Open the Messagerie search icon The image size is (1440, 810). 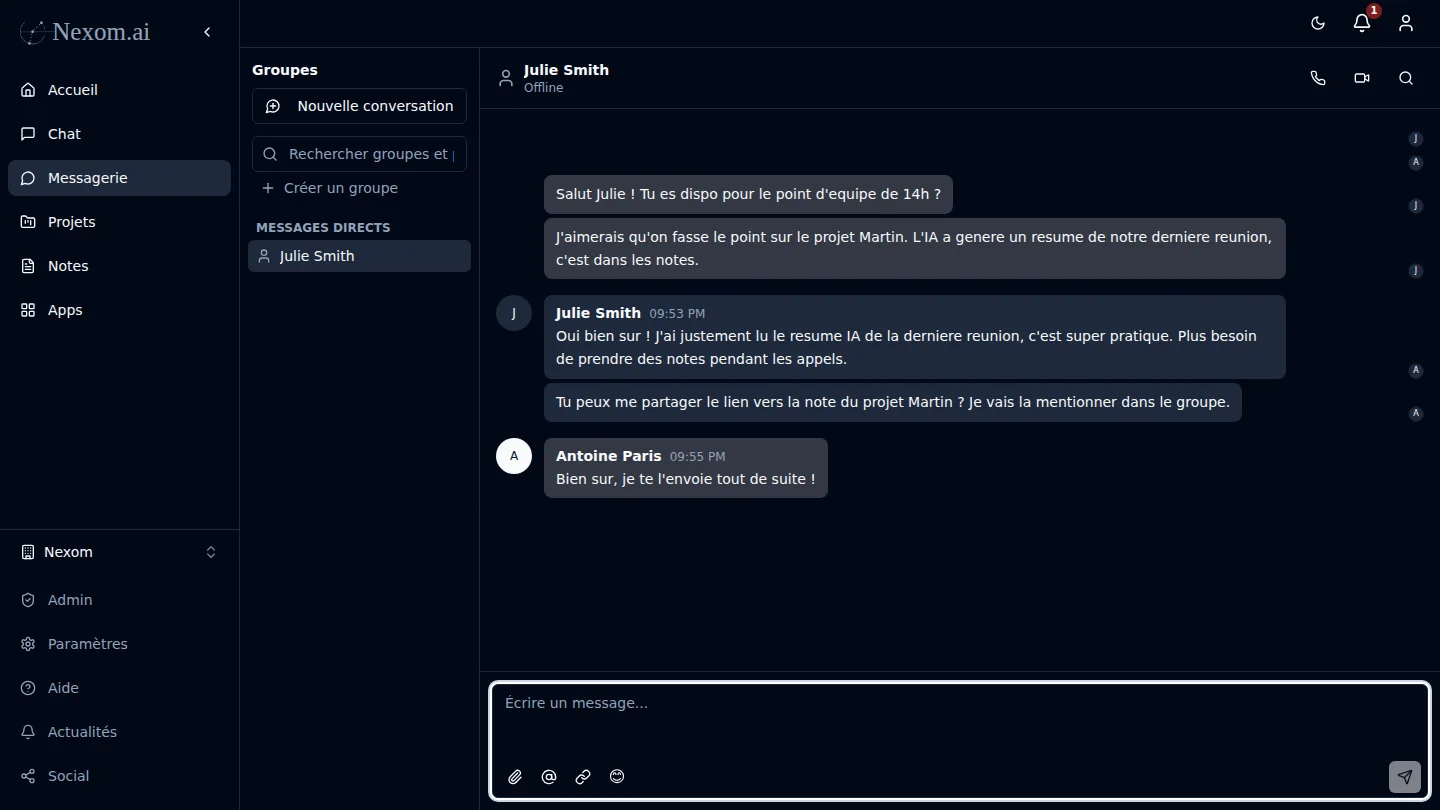point(268,154)
